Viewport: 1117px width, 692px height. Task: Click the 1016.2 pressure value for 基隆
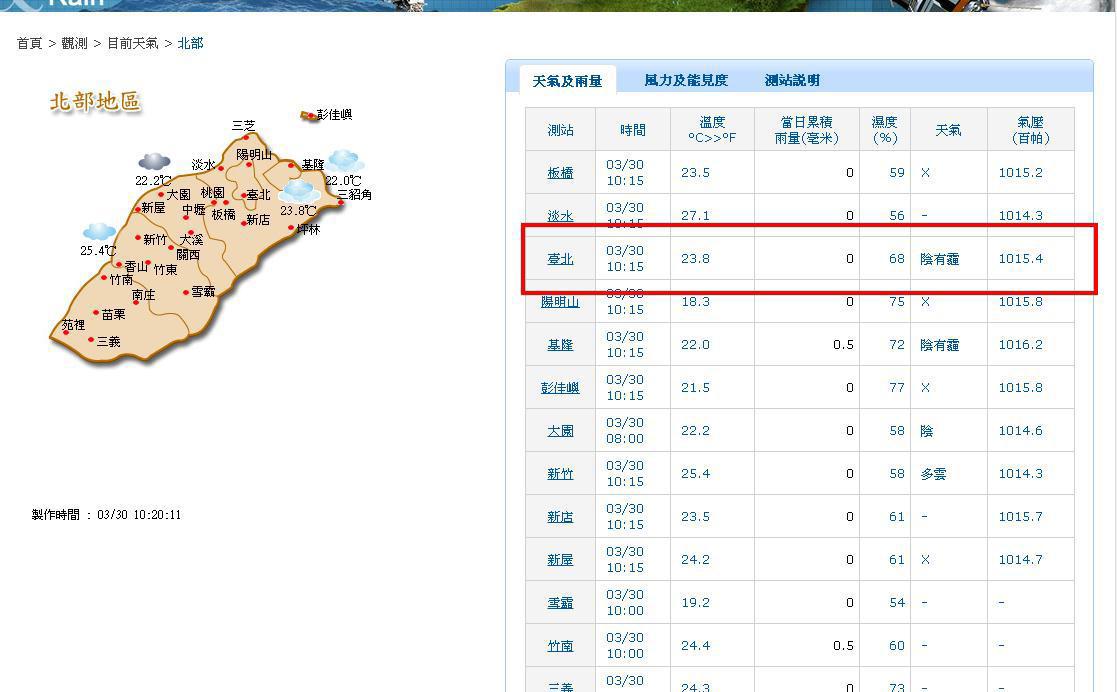[1020, 344]
